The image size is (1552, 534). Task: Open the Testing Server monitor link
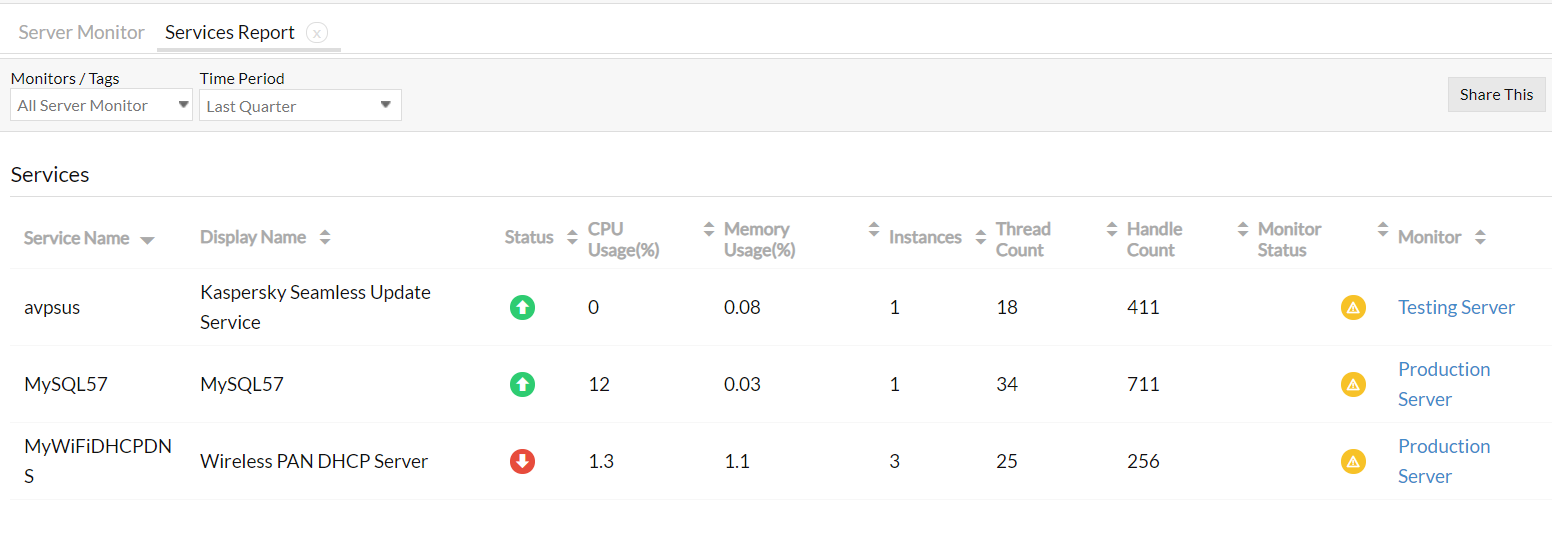[x=1456, y=308]
